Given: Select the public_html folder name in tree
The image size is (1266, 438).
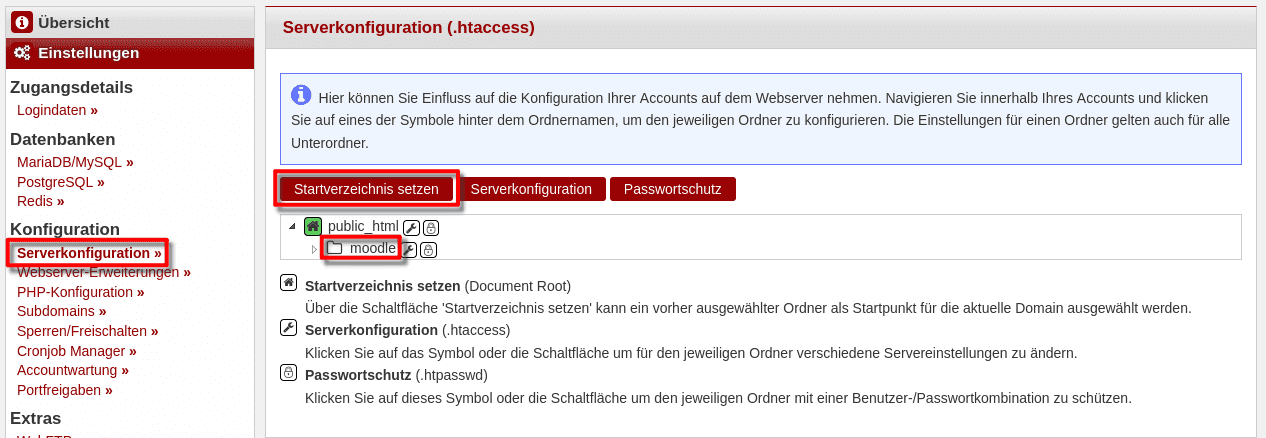Looking at the screenshot, I should (x=363, y=226).
